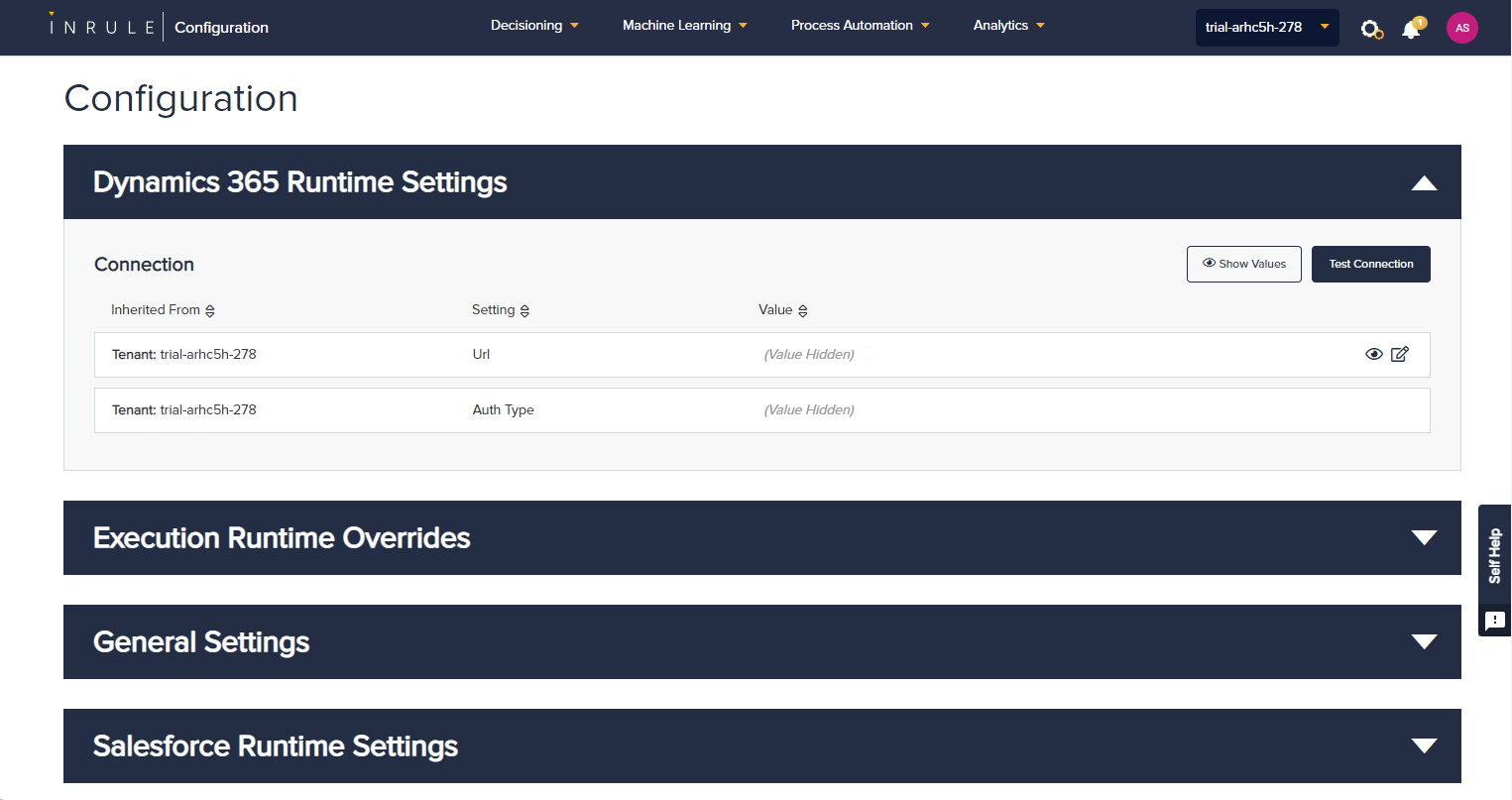Open the feedback icon below Self Help
Screen dimensions: 1512x800
click(x=1494, y=621)
